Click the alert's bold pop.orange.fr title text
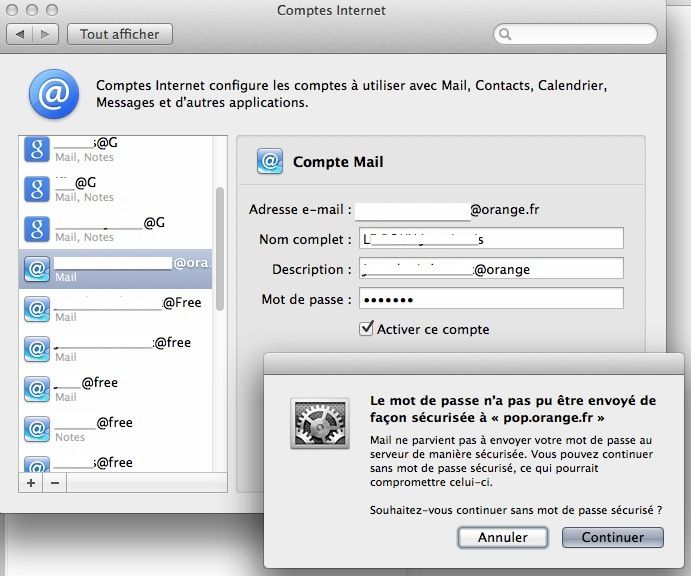Image resolution: width=691 pixels, height=576 pixels. pyautogui.click(x=513, y=409)
